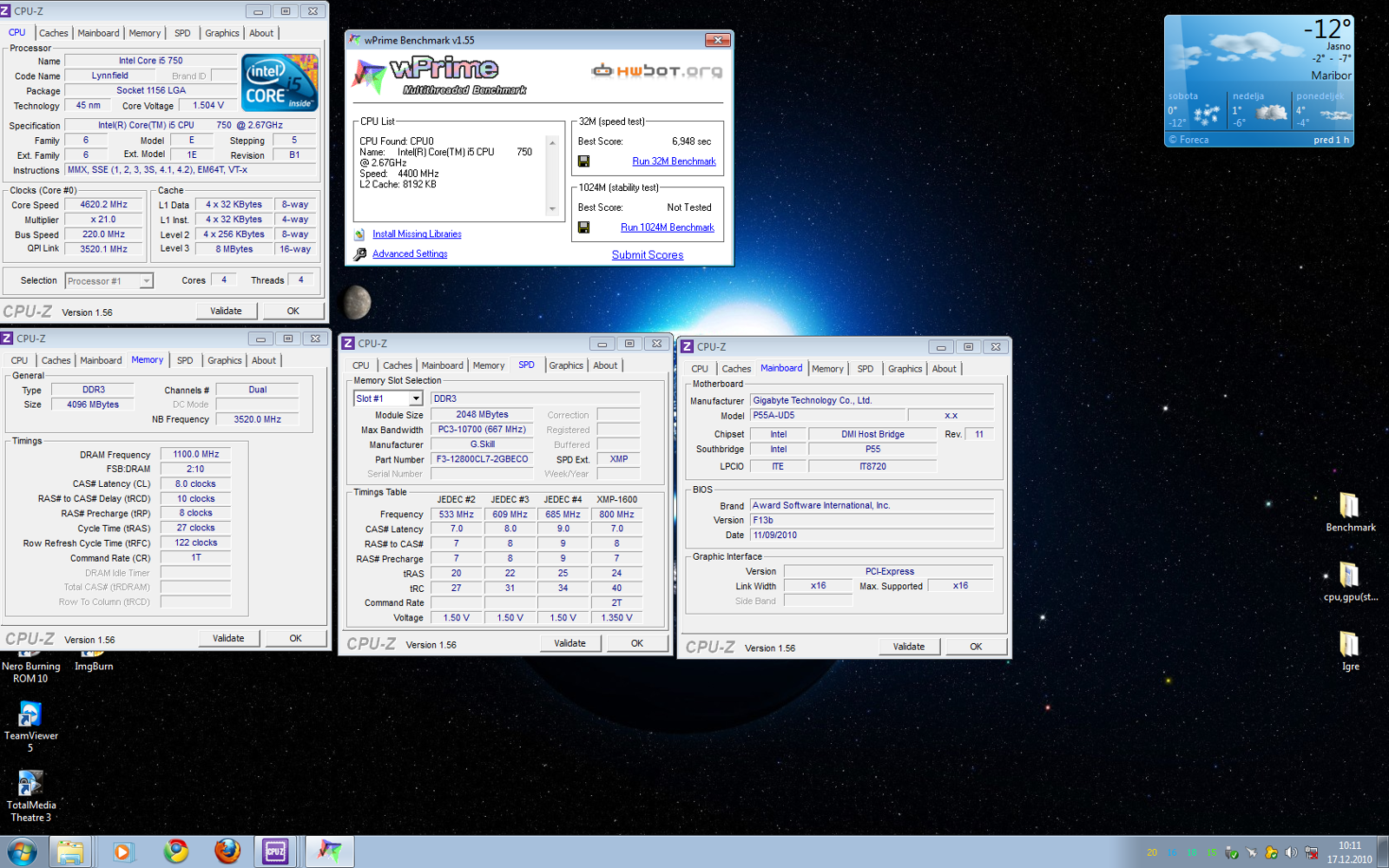Launch Windows Media Player from the taskbar
The image size is (1389, 868).
click(122, 852)
